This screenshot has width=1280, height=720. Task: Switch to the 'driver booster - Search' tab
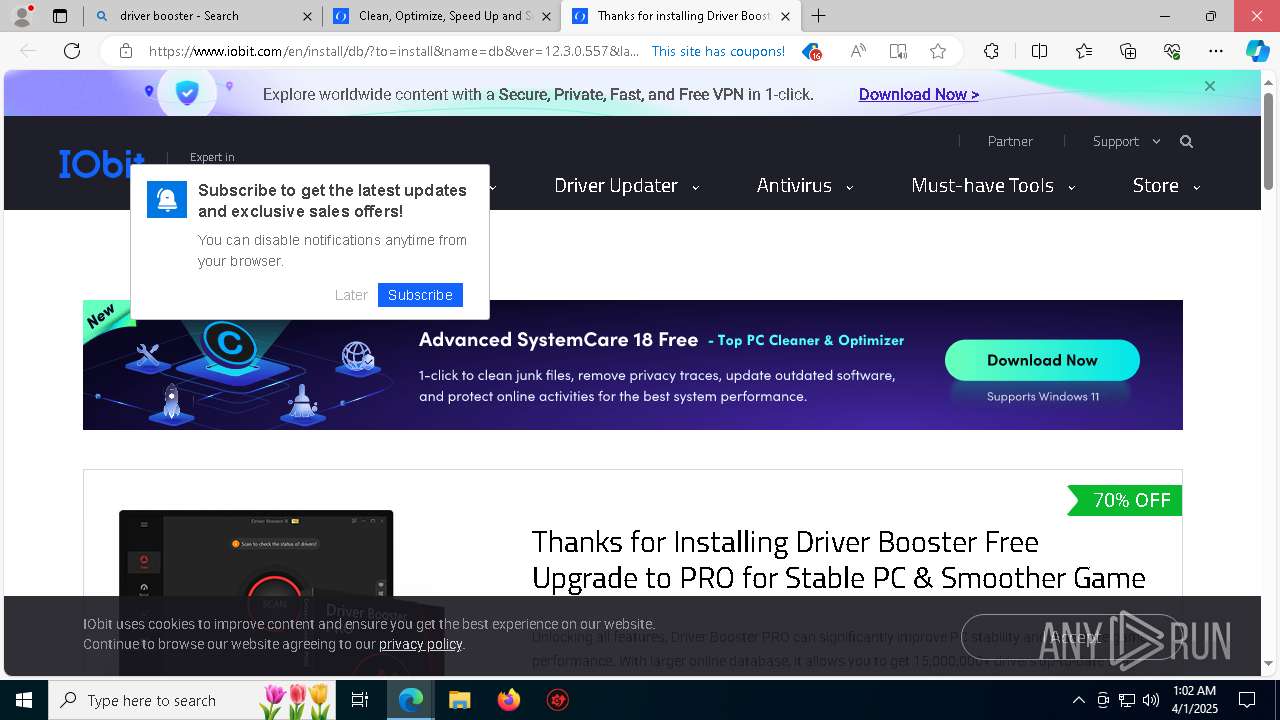point(202,16)
